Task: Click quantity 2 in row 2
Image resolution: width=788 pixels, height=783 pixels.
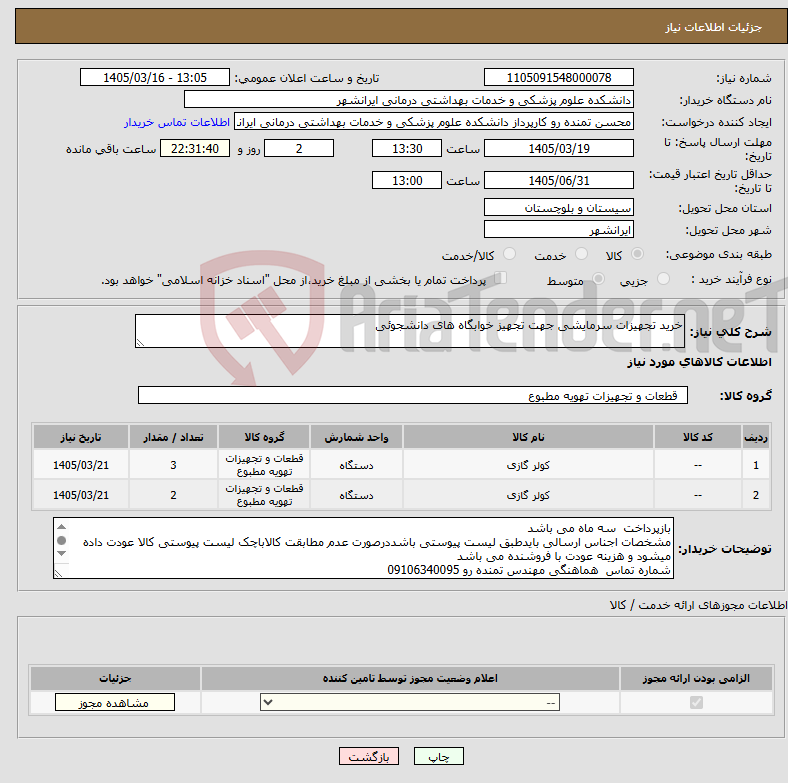Action: click(x=173, y=495)
